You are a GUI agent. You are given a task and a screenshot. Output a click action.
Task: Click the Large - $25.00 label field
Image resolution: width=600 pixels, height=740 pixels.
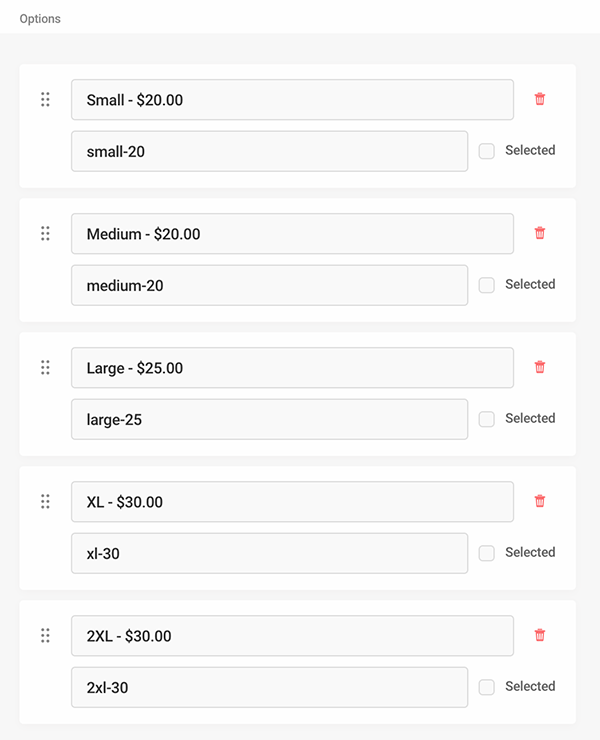coord(292,368)
